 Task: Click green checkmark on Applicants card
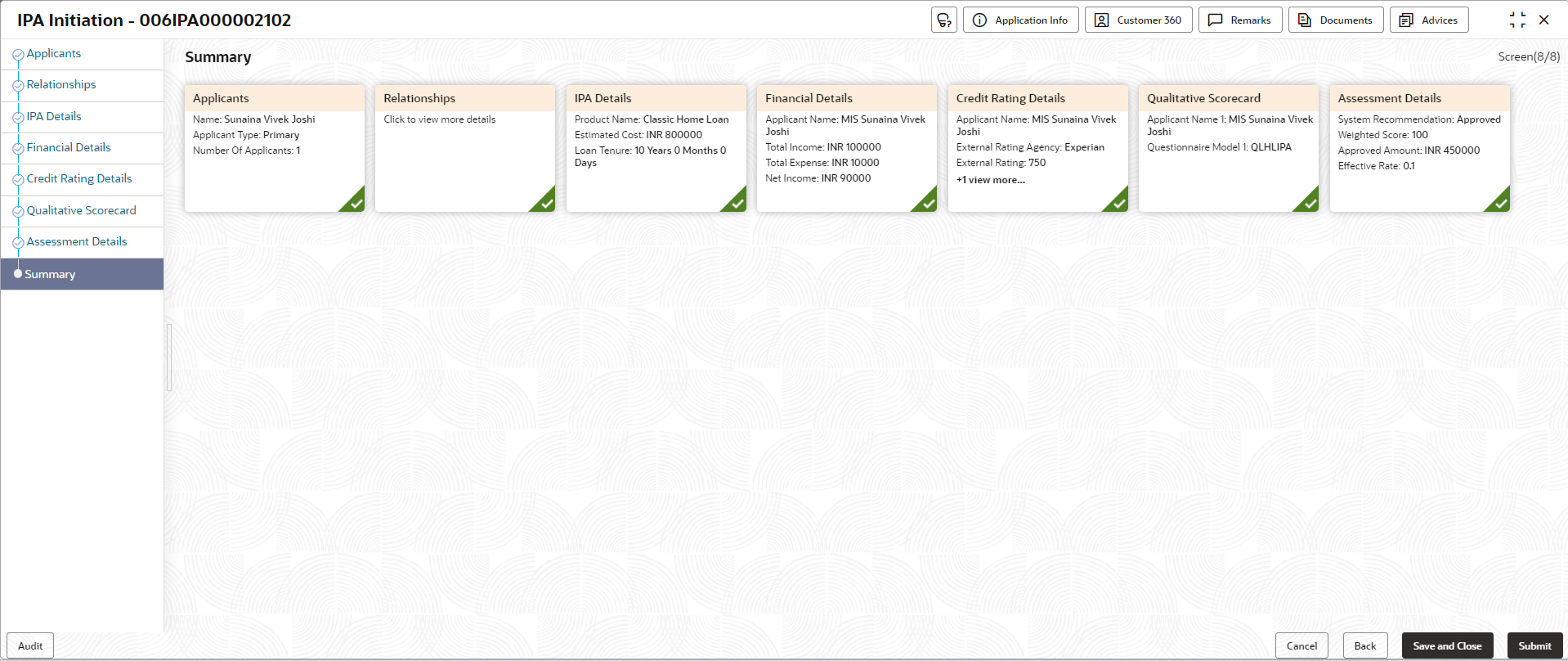[356, 203]
